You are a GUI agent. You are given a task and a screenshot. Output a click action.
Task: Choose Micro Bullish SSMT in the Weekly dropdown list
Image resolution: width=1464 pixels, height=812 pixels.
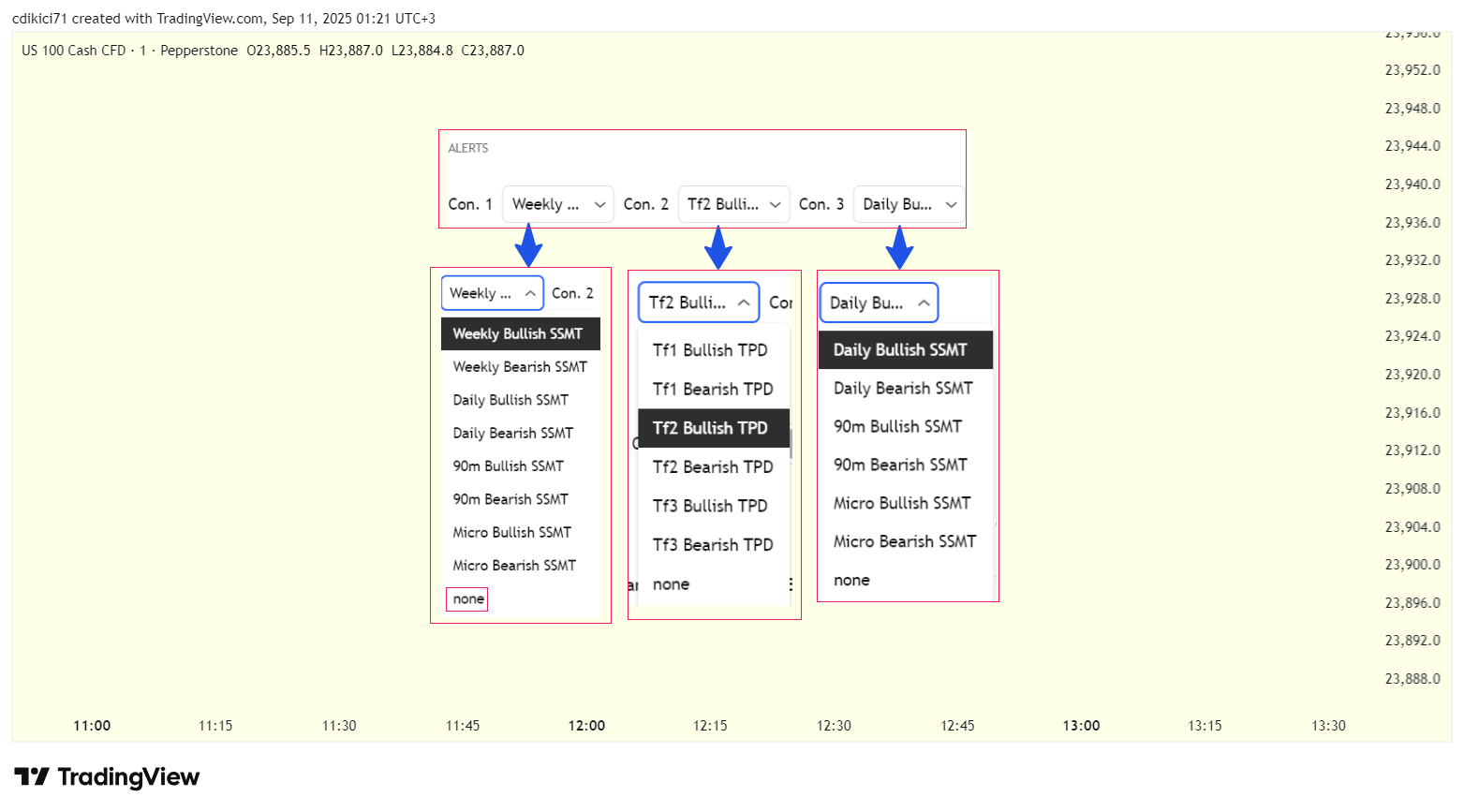click(x=521, y=533)
